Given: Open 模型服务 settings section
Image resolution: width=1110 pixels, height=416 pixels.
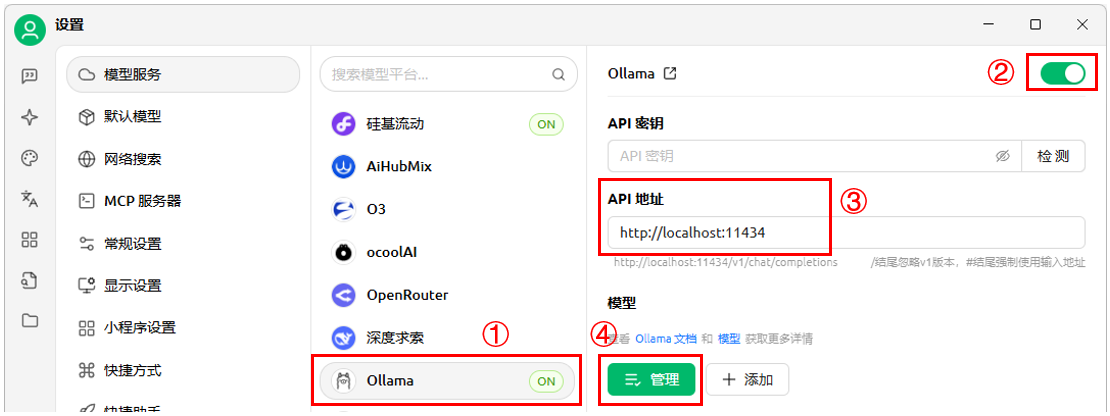Looking at the screenshot, I should point(183,74).
